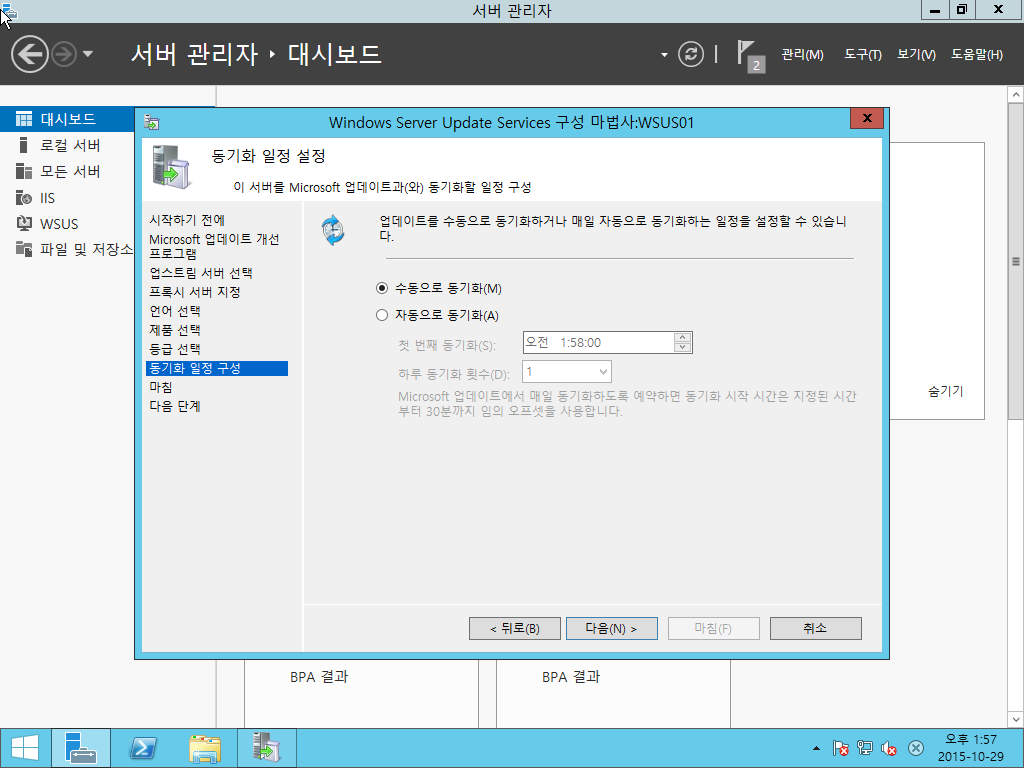The width and height of the screenshot is (1024, 768).
Task: Open the 도움말(H) menu
Action: (x=977, y=55)
